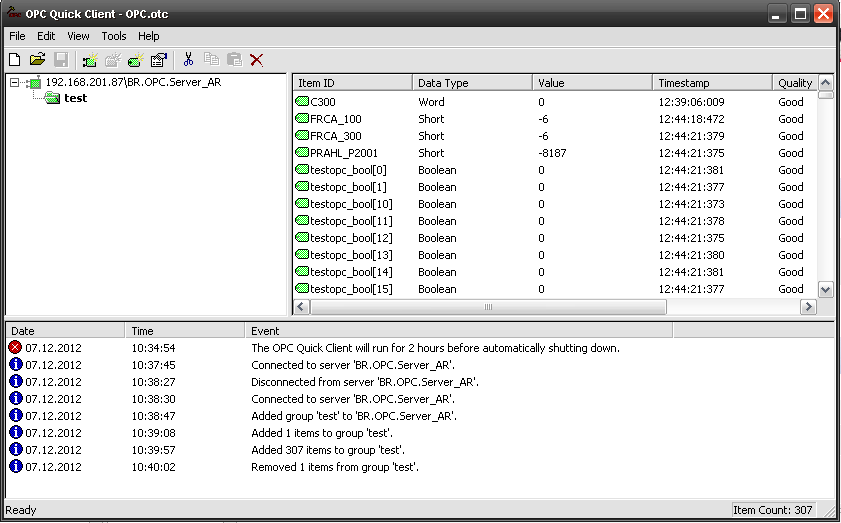Image resolution: width=841 pixels, height=523 pixels.
Task: Click the red error icon at 10:34:54
Action: [x=15, y=347]
